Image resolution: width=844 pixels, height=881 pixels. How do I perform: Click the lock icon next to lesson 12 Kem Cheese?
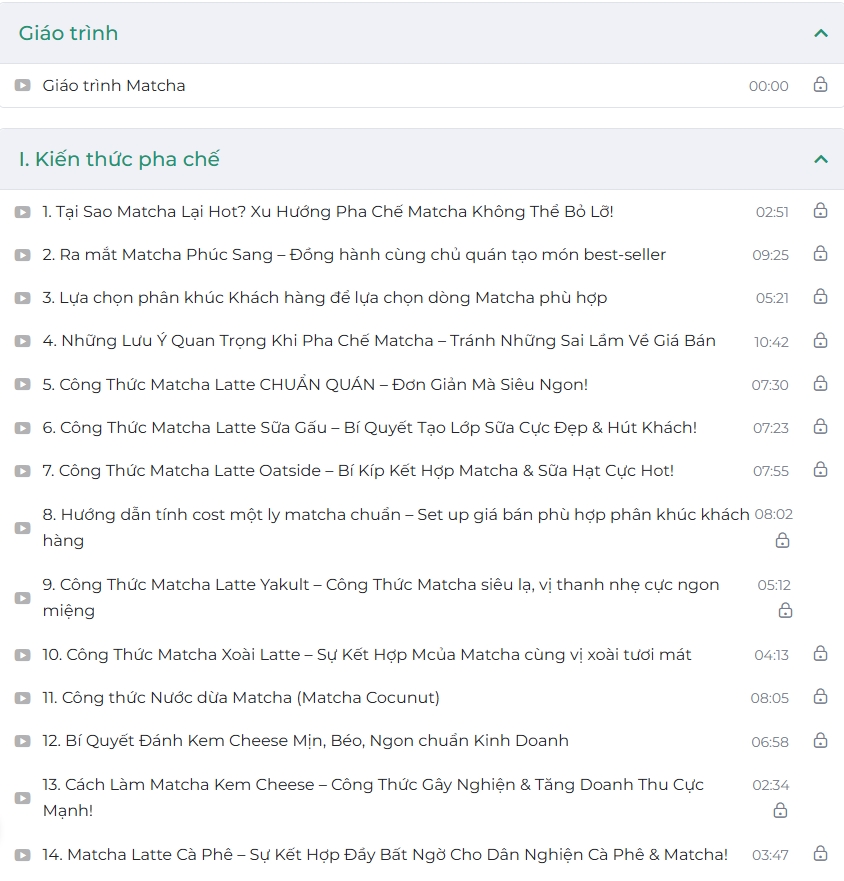tap(820, 742)
